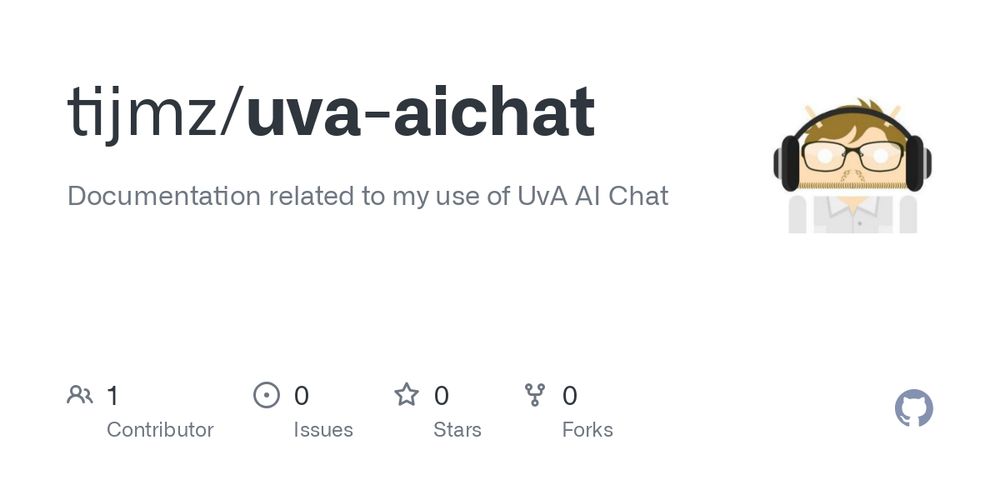Click the stars count 0
1000x500 pixels.
441,396
